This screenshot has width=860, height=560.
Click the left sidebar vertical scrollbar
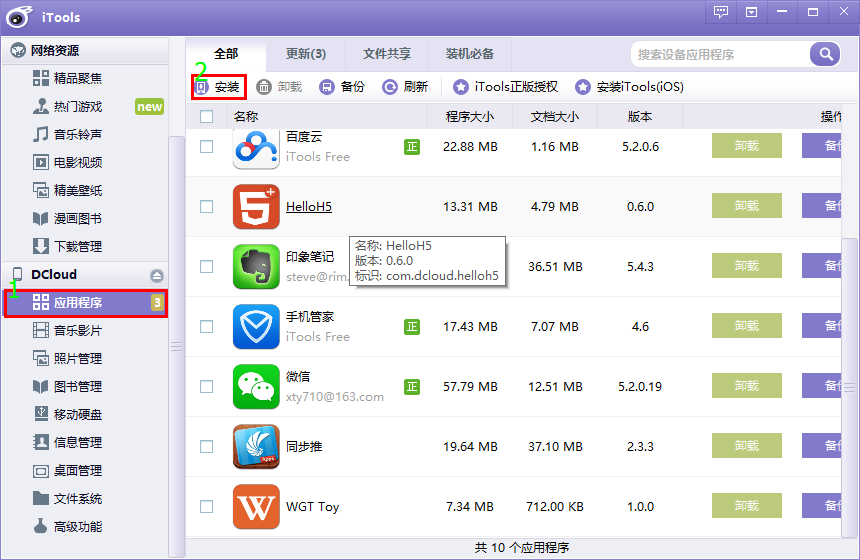176,346
